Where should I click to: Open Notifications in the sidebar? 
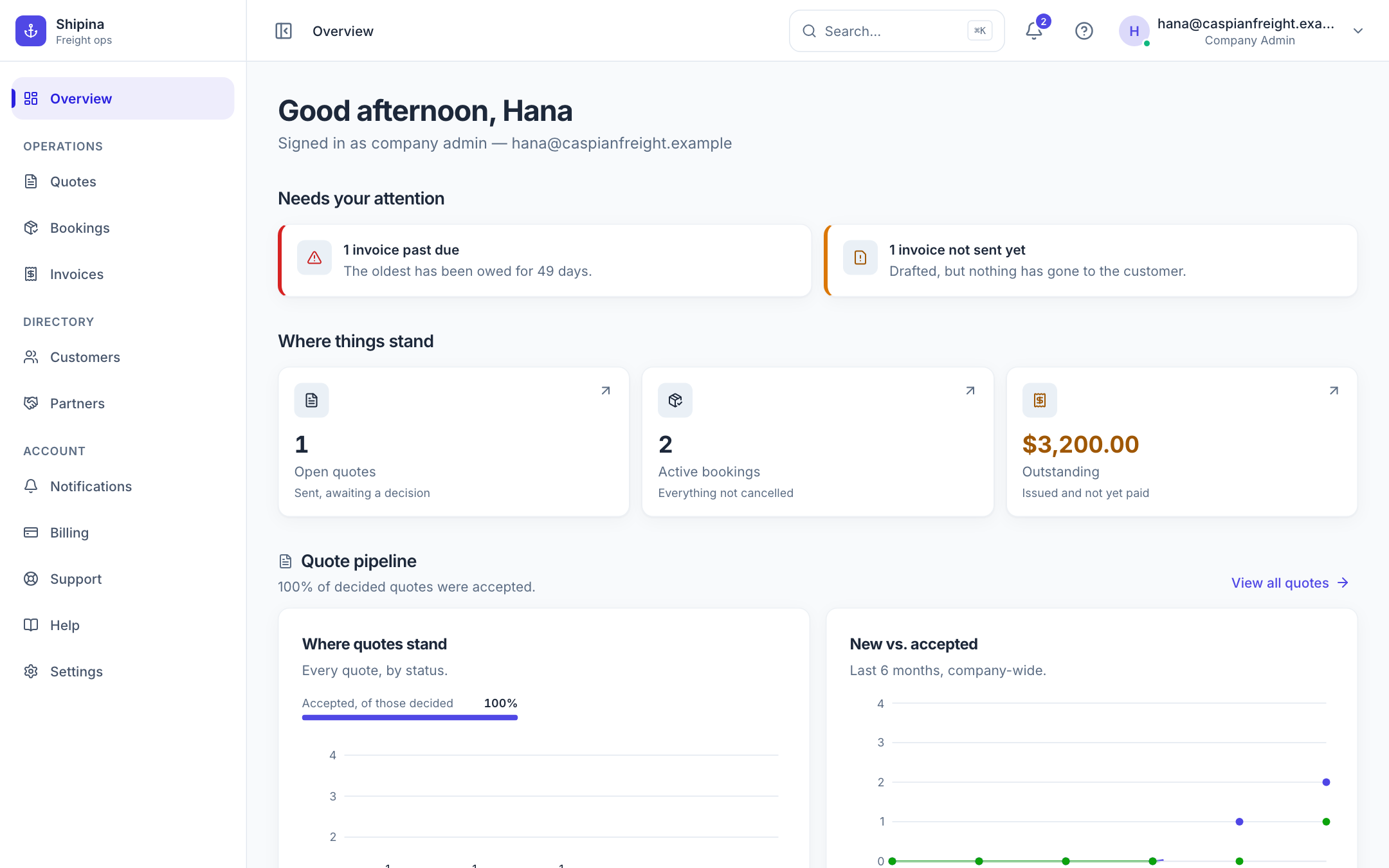pos(123,486)
